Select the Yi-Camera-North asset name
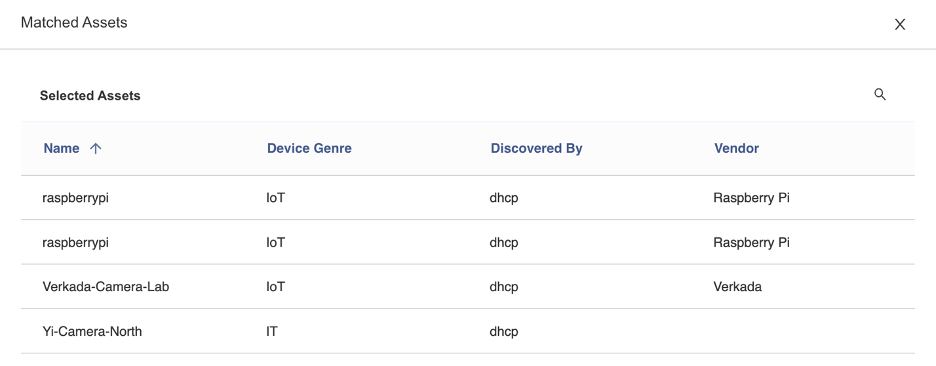Image resolution: width=936 pixels, height=366 pixels. 92,331
